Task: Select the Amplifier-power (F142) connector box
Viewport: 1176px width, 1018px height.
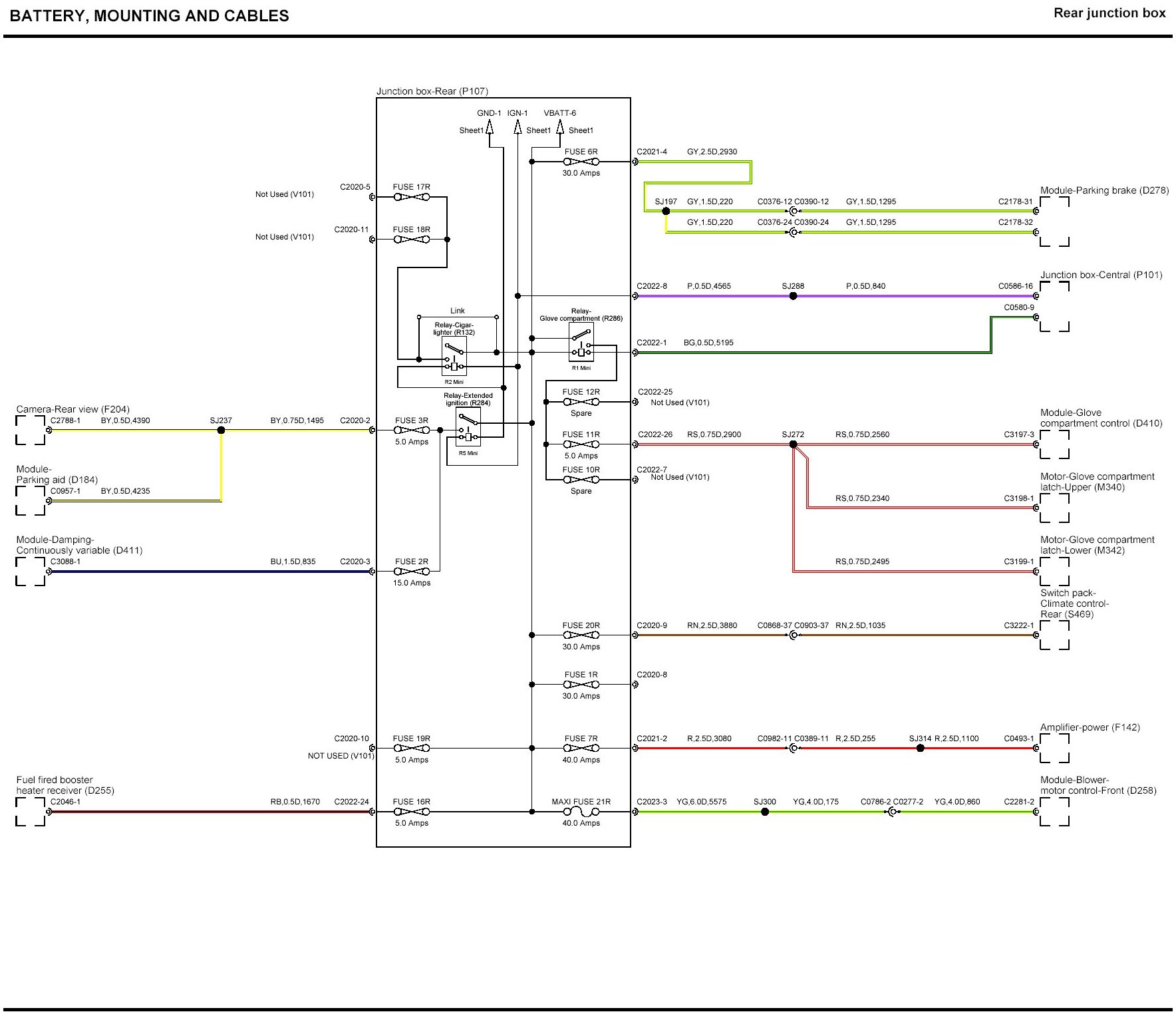Action: [1054, 749]
